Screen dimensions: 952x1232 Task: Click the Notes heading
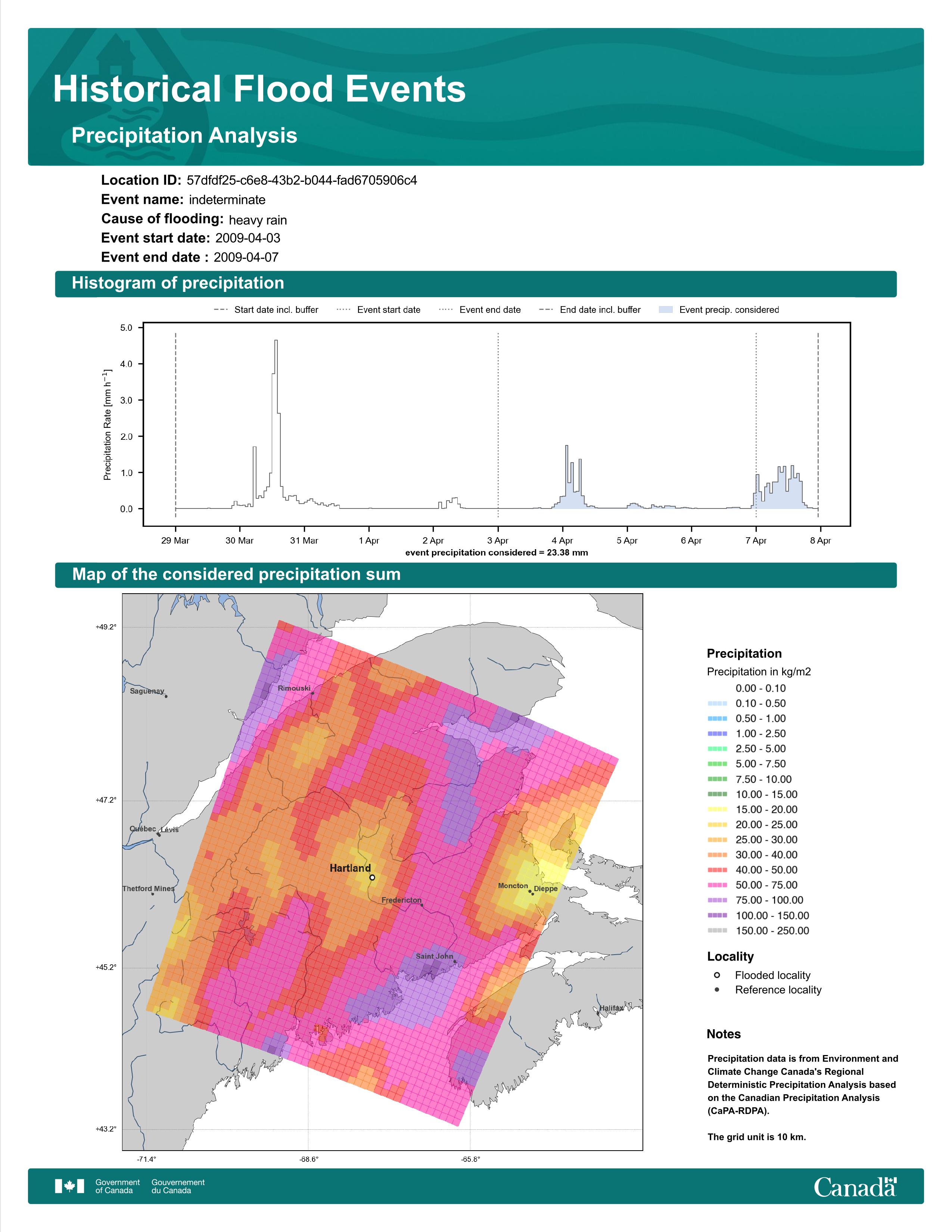(x=724, y=1034)
